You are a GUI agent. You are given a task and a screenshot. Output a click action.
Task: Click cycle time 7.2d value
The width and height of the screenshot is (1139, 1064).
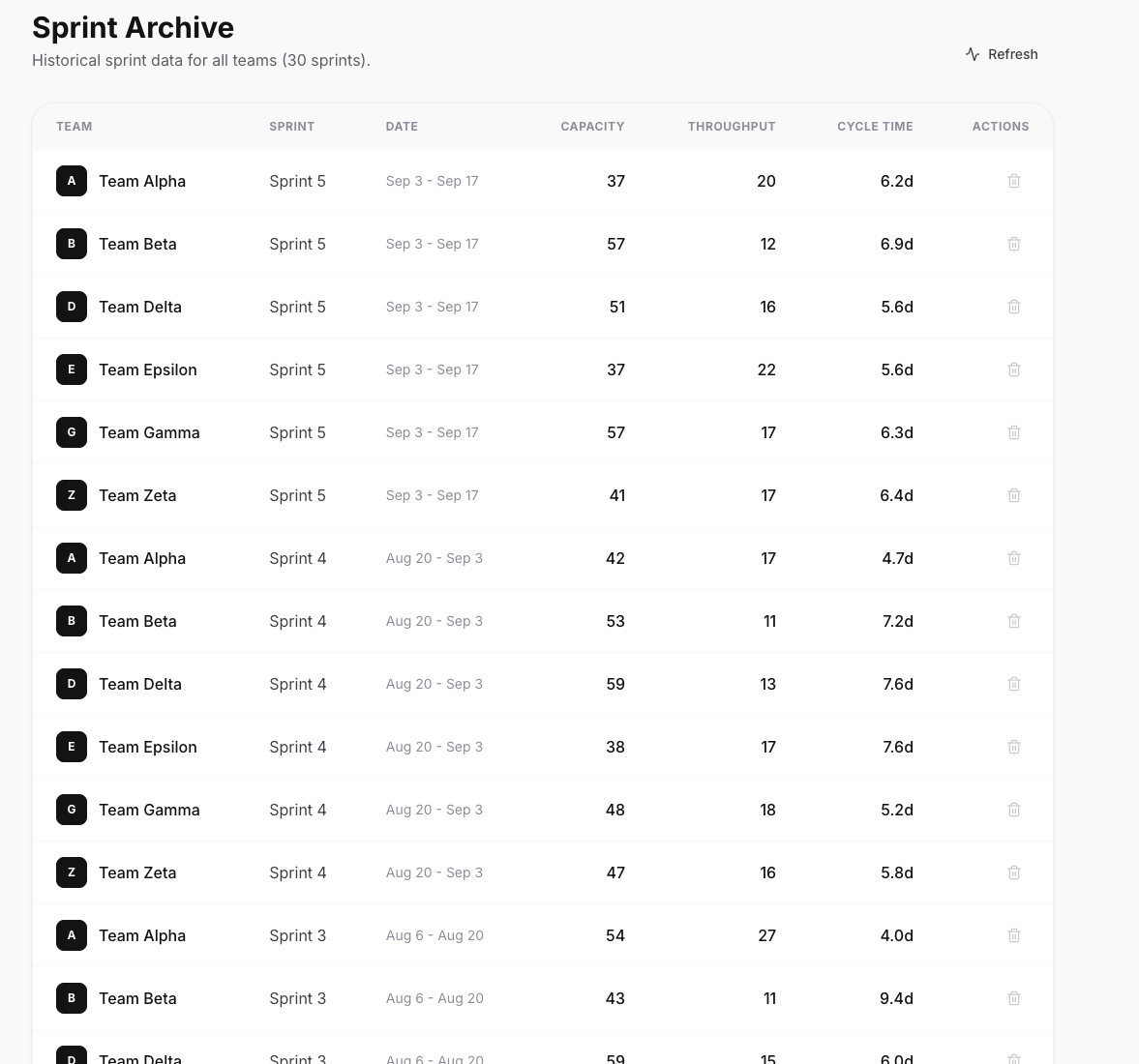pyautogui.click(x=897, y=621)
